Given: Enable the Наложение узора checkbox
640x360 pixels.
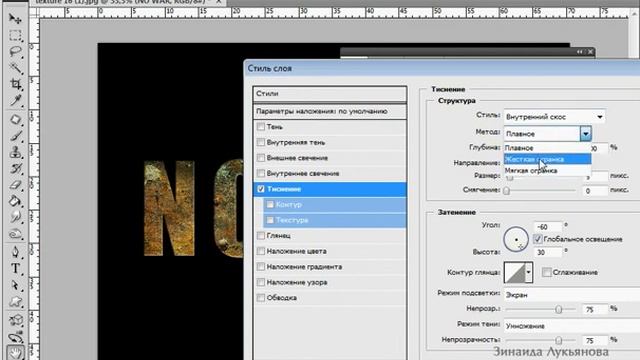Looking at the screenshot, I should pyautogui.click(x=261, y=282).
